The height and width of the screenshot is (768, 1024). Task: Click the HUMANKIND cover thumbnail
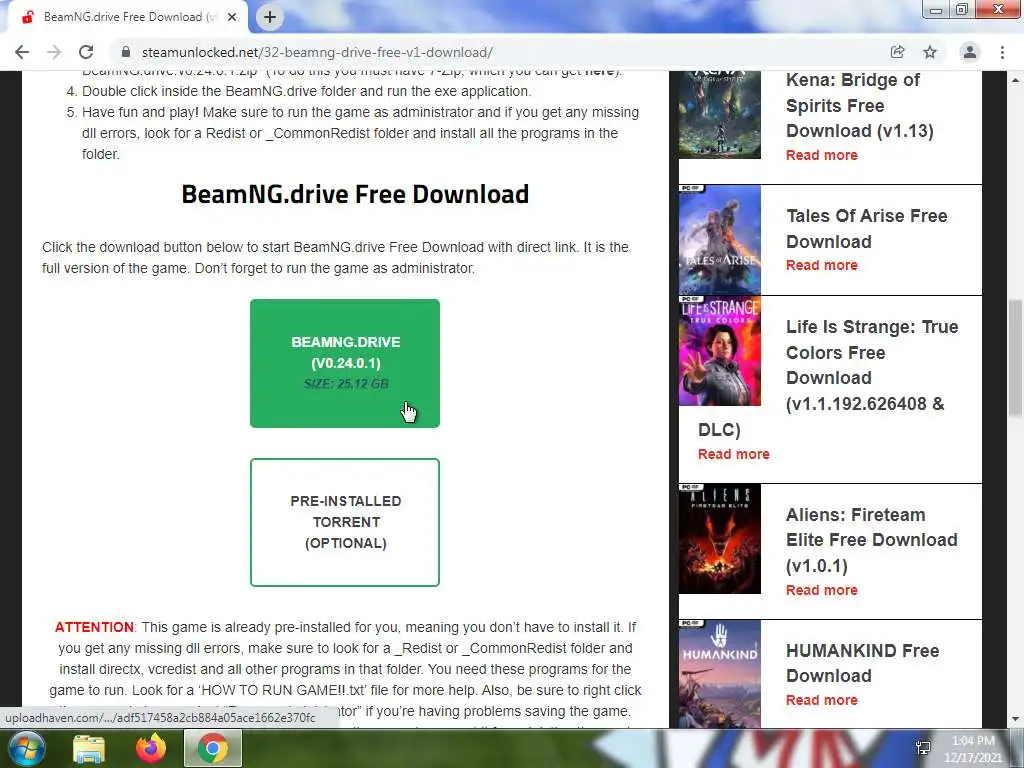coord(720,674)
